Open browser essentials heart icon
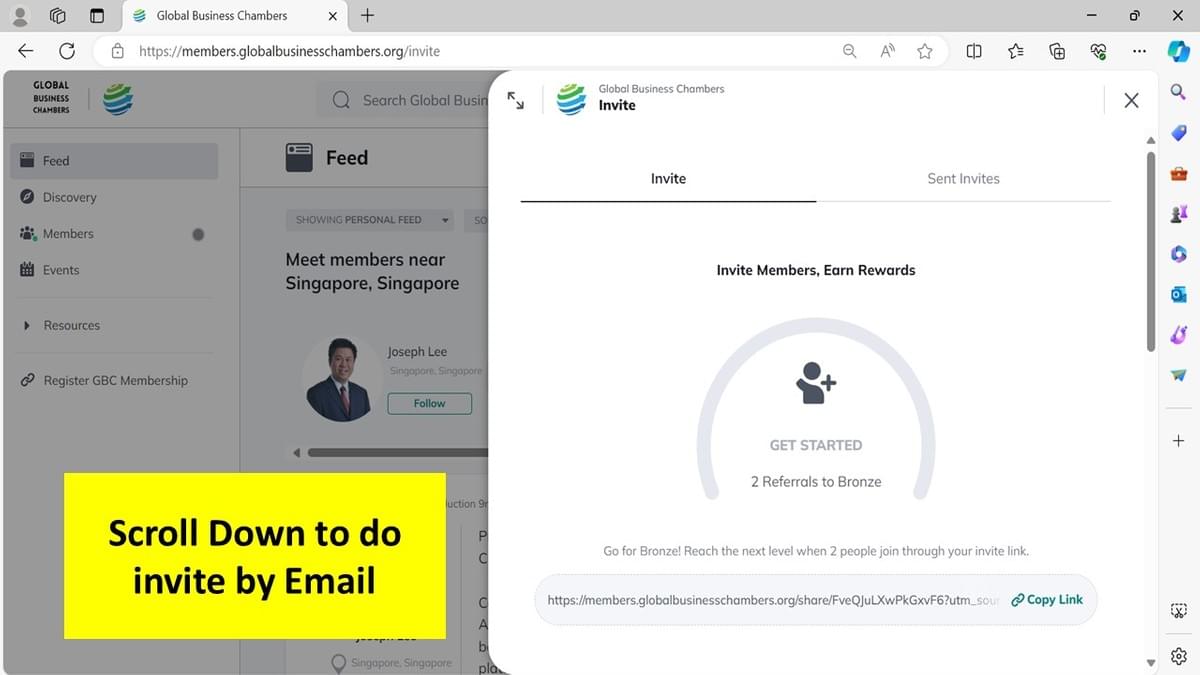The width and height of the screenshot is (1200, 675). pos(1098,51)
